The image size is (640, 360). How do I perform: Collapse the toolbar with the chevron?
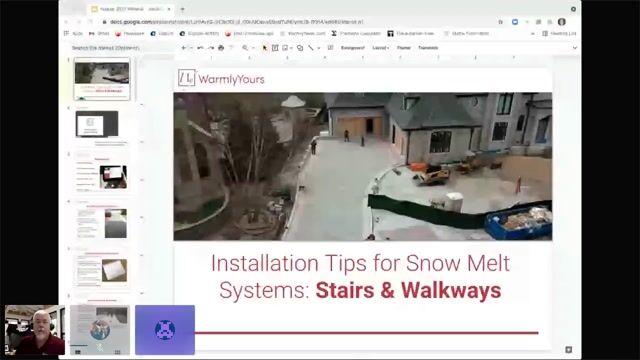pyautogui.click(x=575, y=48)
